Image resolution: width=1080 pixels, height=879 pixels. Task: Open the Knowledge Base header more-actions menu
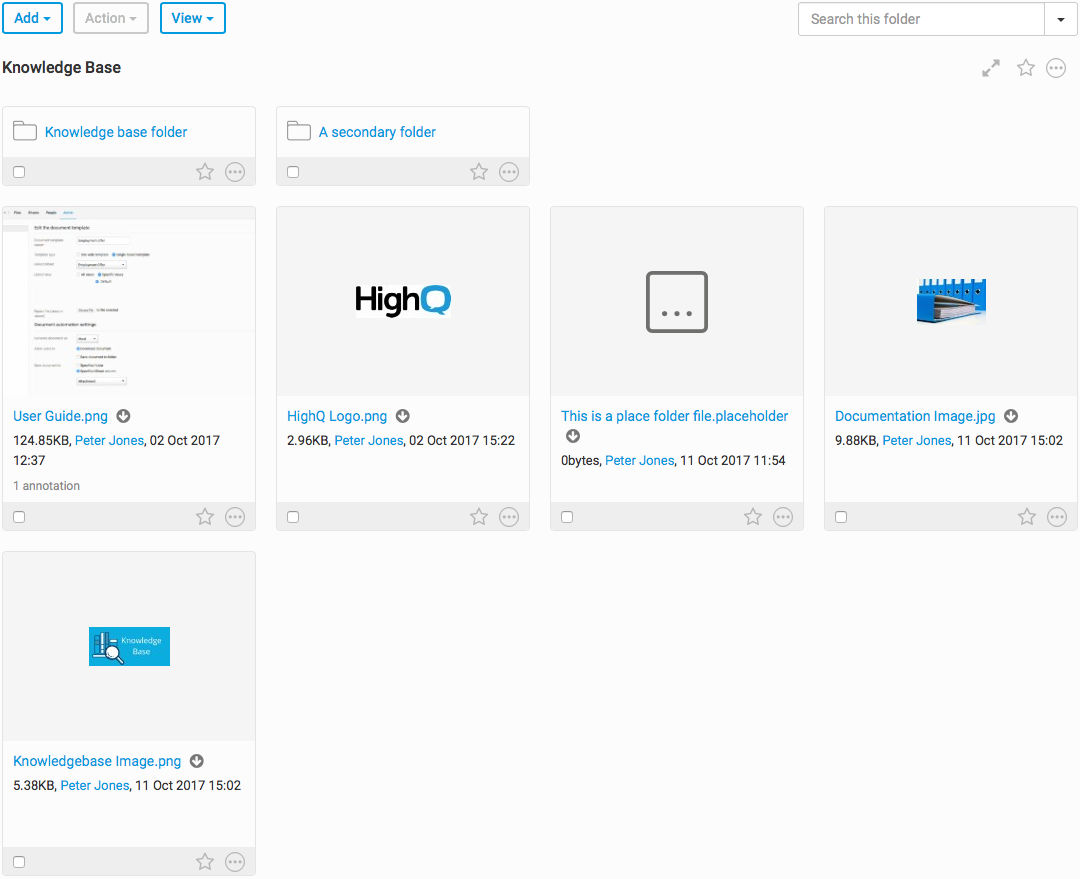1056,68
